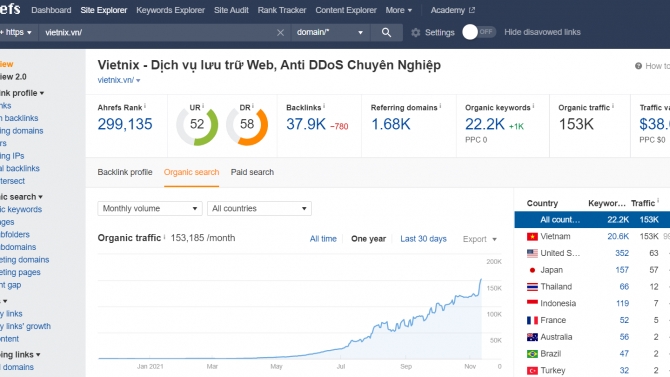Click info icon beside Organic keywords
This screenshot has width=670, height=377.
click(x=533, y=106)
